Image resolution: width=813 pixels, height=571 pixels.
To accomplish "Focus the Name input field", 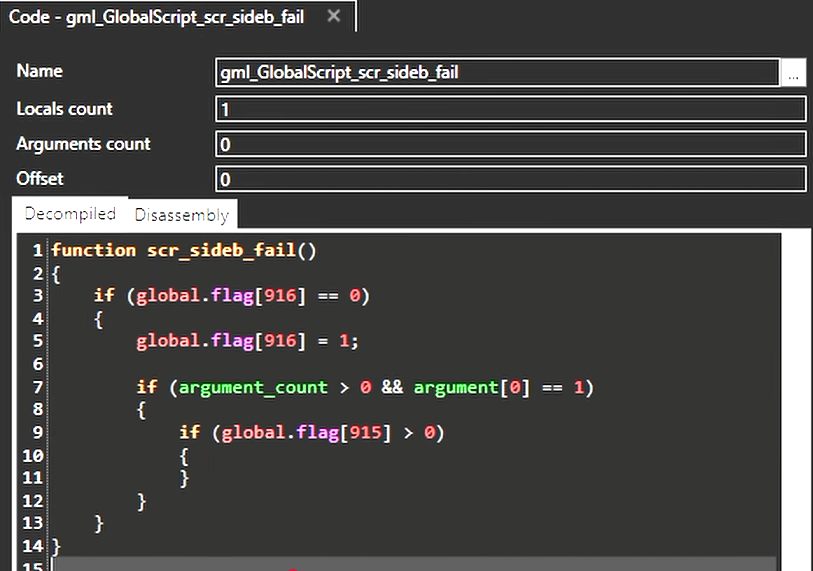I will click(x=497, y=73).
